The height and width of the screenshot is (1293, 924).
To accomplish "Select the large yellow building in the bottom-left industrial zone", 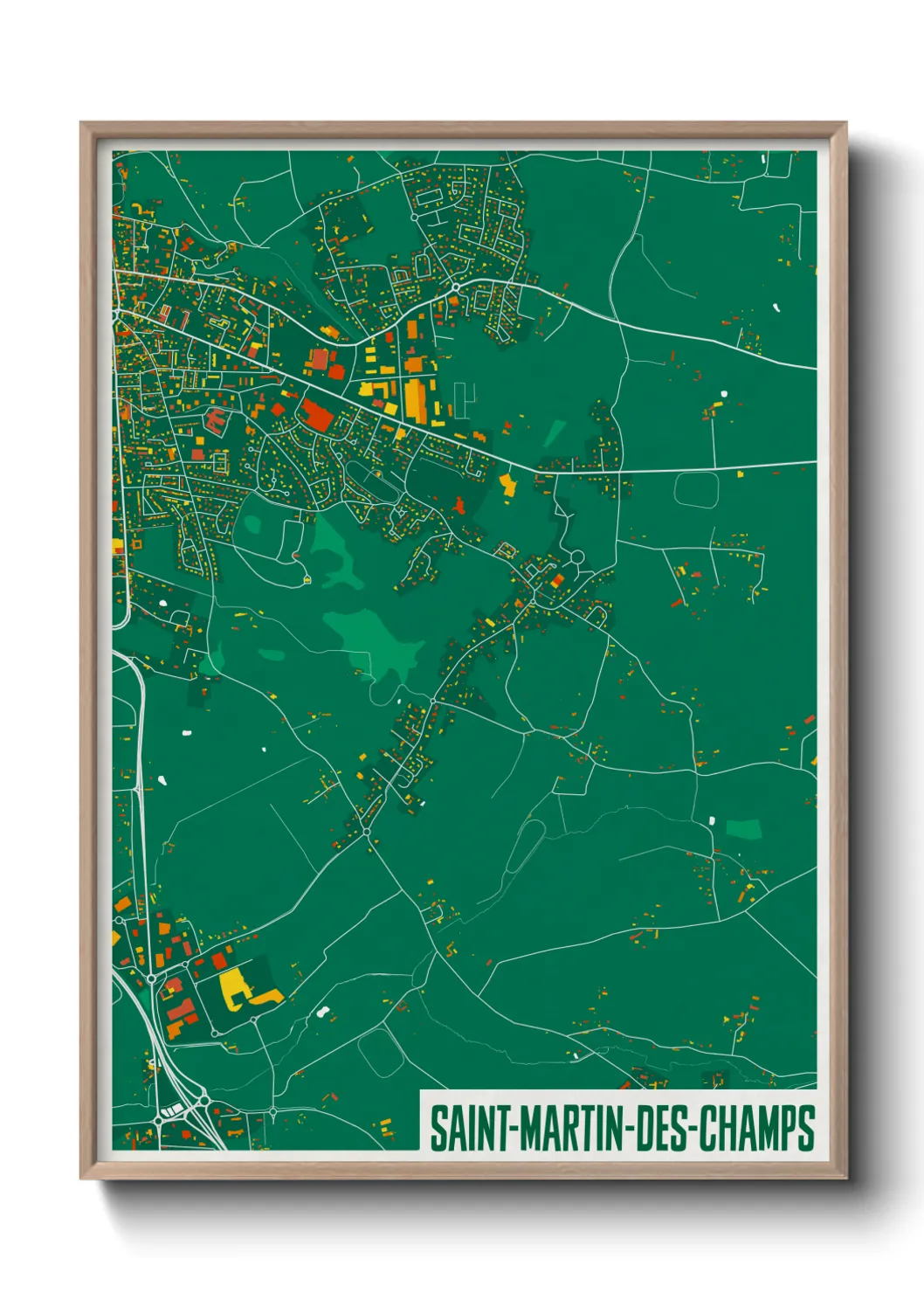I will tap(233, 990).
